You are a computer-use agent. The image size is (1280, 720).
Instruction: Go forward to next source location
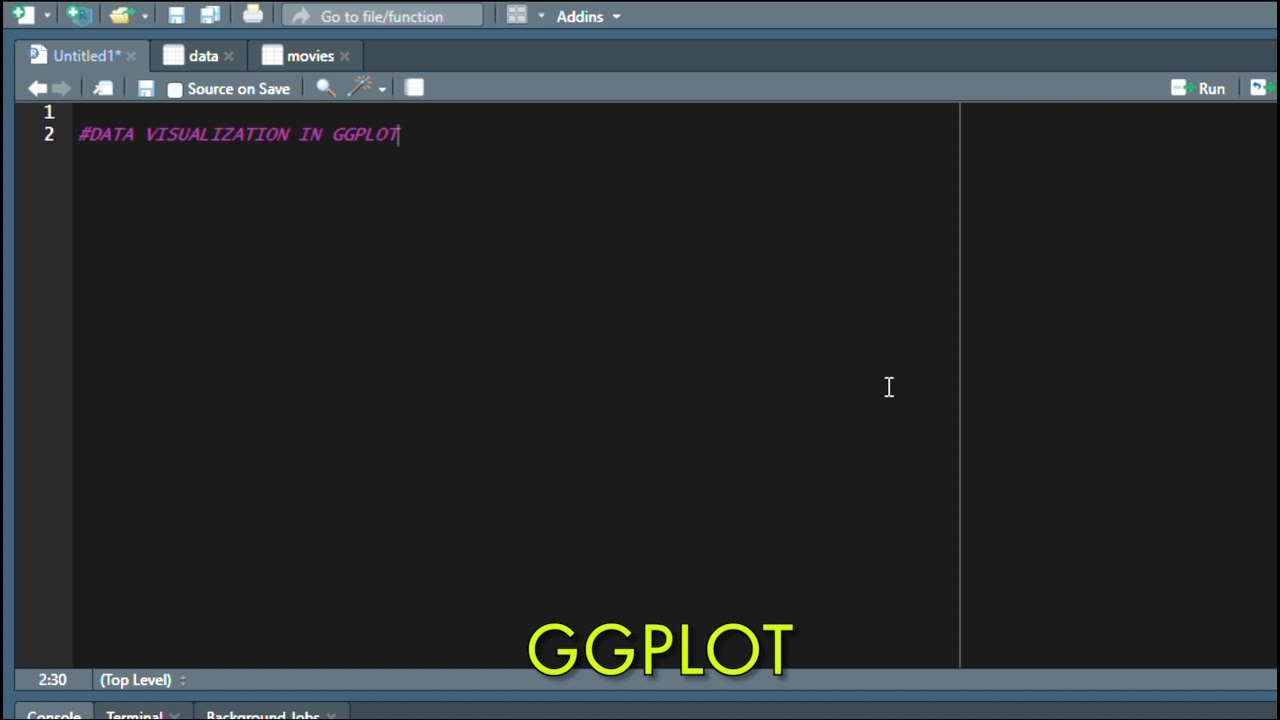point(61,88)
